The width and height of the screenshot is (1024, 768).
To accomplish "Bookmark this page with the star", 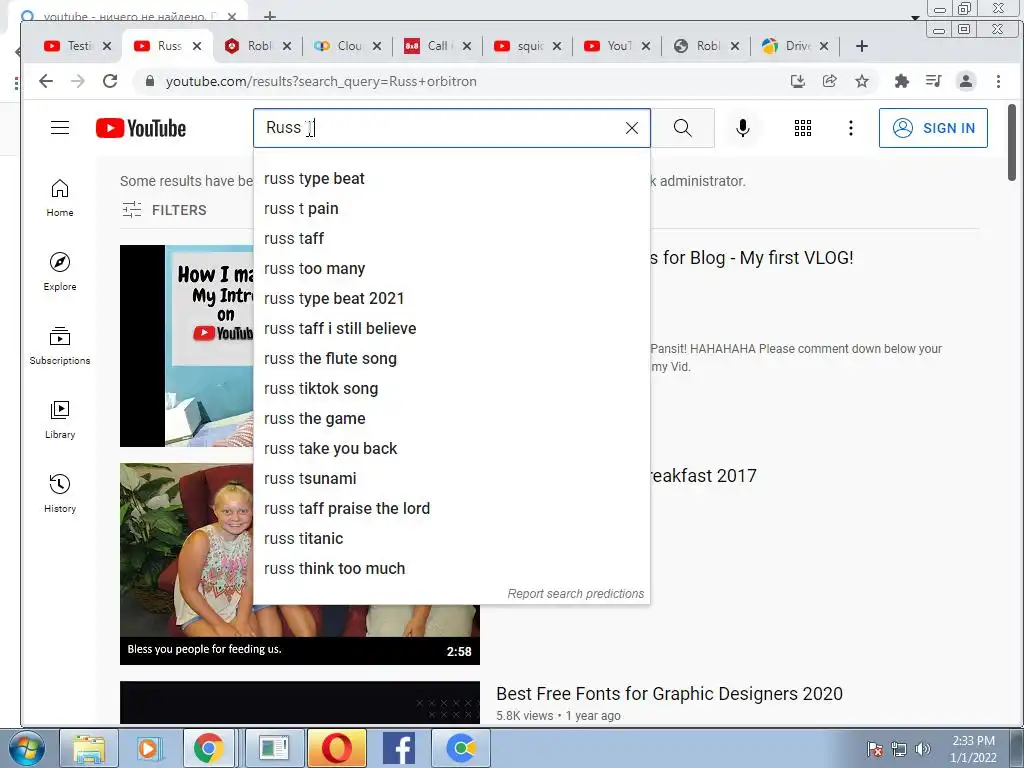I will (862, 81).
